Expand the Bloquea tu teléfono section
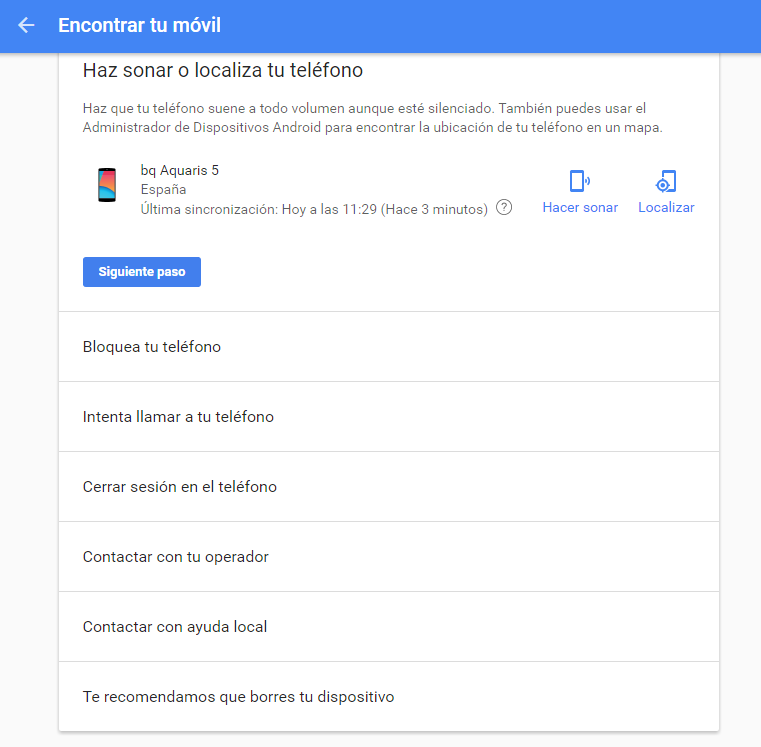This screenshot has width=761, height=747. pyautogui.click(x=152, y=347)
